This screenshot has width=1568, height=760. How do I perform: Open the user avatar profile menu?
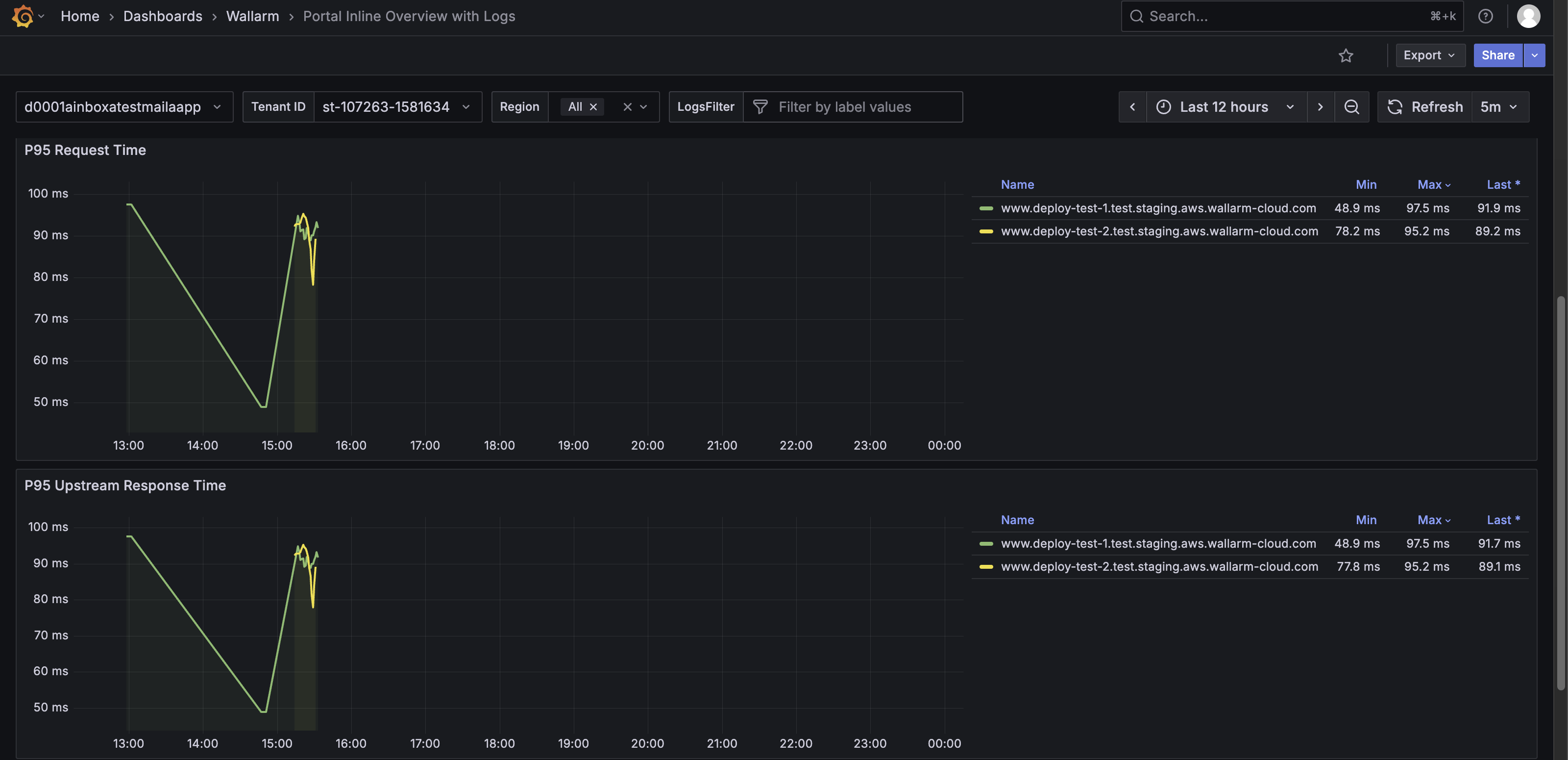(1528, 17)
